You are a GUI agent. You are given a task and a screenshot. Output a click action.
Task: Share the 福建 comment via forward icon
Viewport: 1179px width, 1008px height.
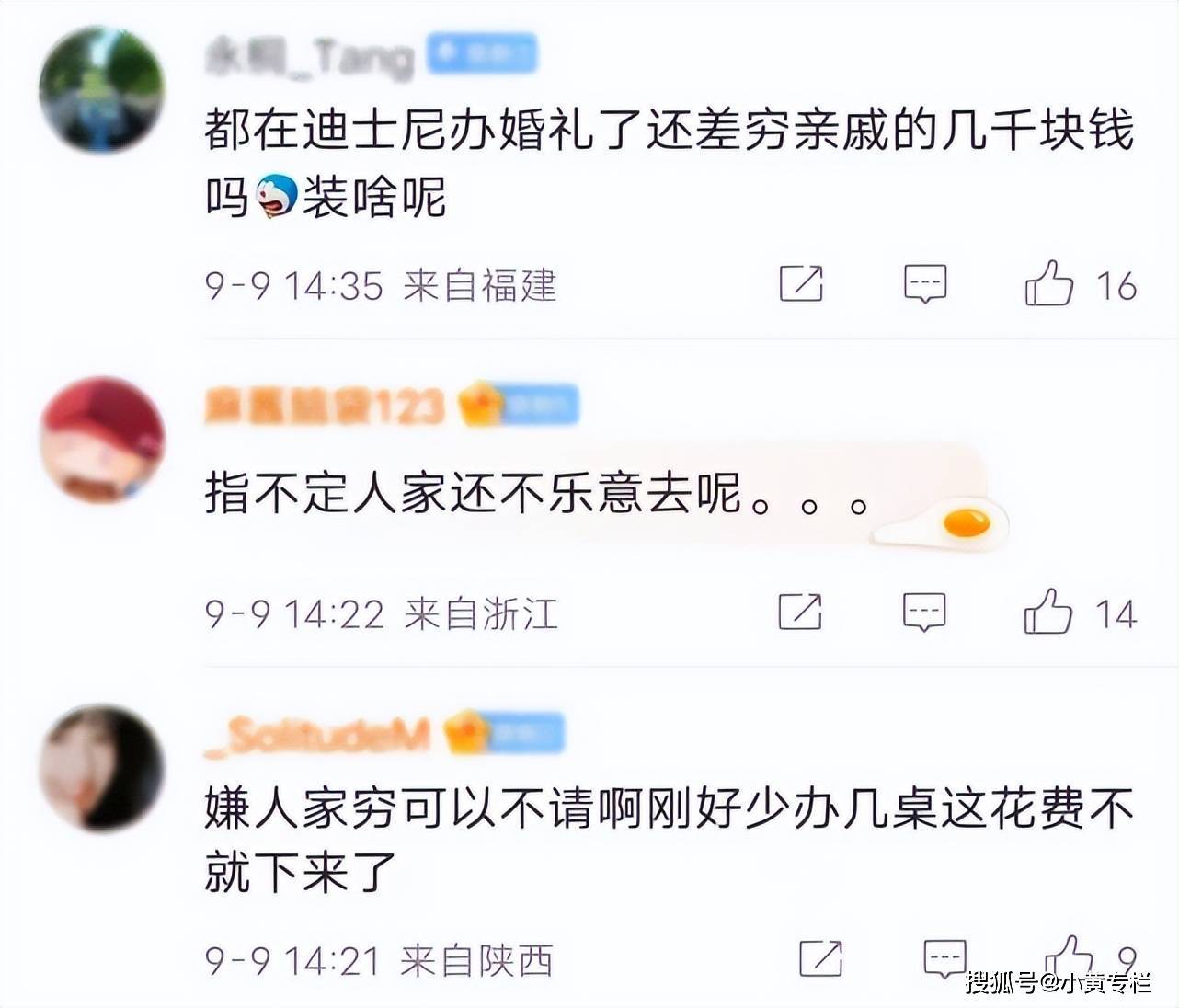(801, 283)
